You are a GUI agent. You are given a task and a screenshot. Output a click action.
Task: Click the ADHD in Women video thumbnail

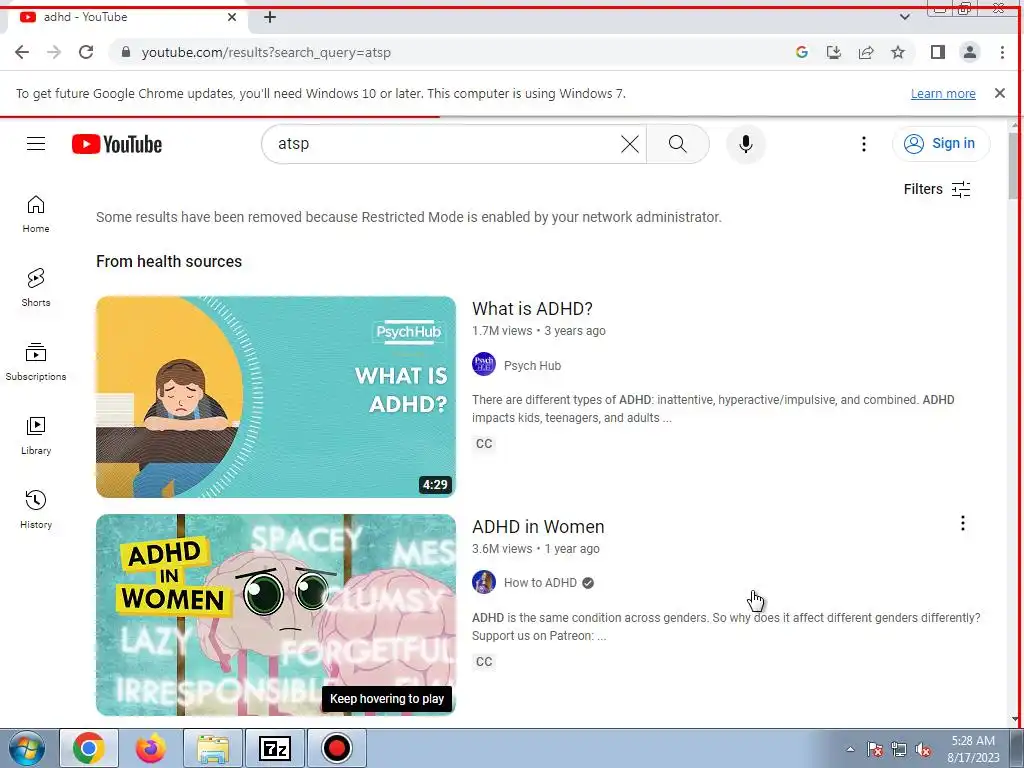click(x=276, y=615)
